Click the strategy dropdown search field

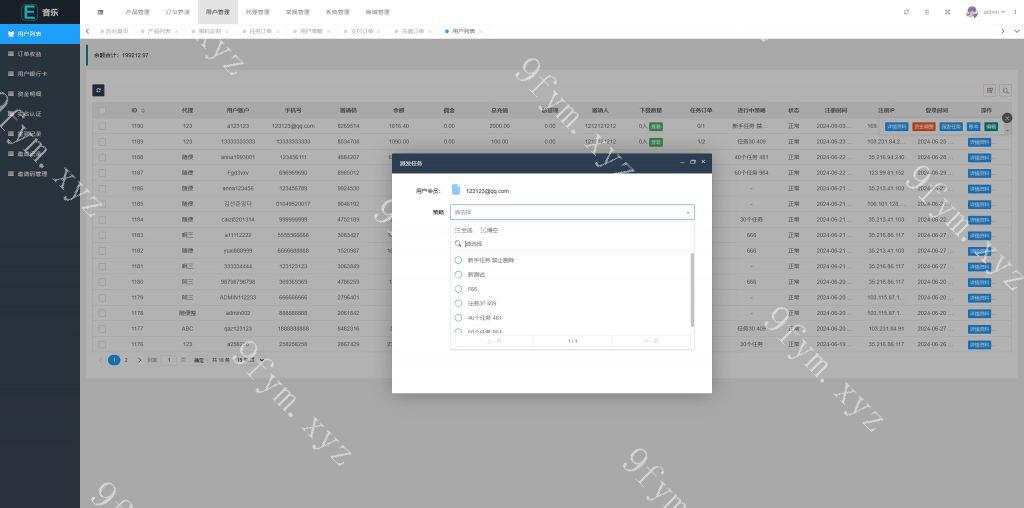point(573,243)
